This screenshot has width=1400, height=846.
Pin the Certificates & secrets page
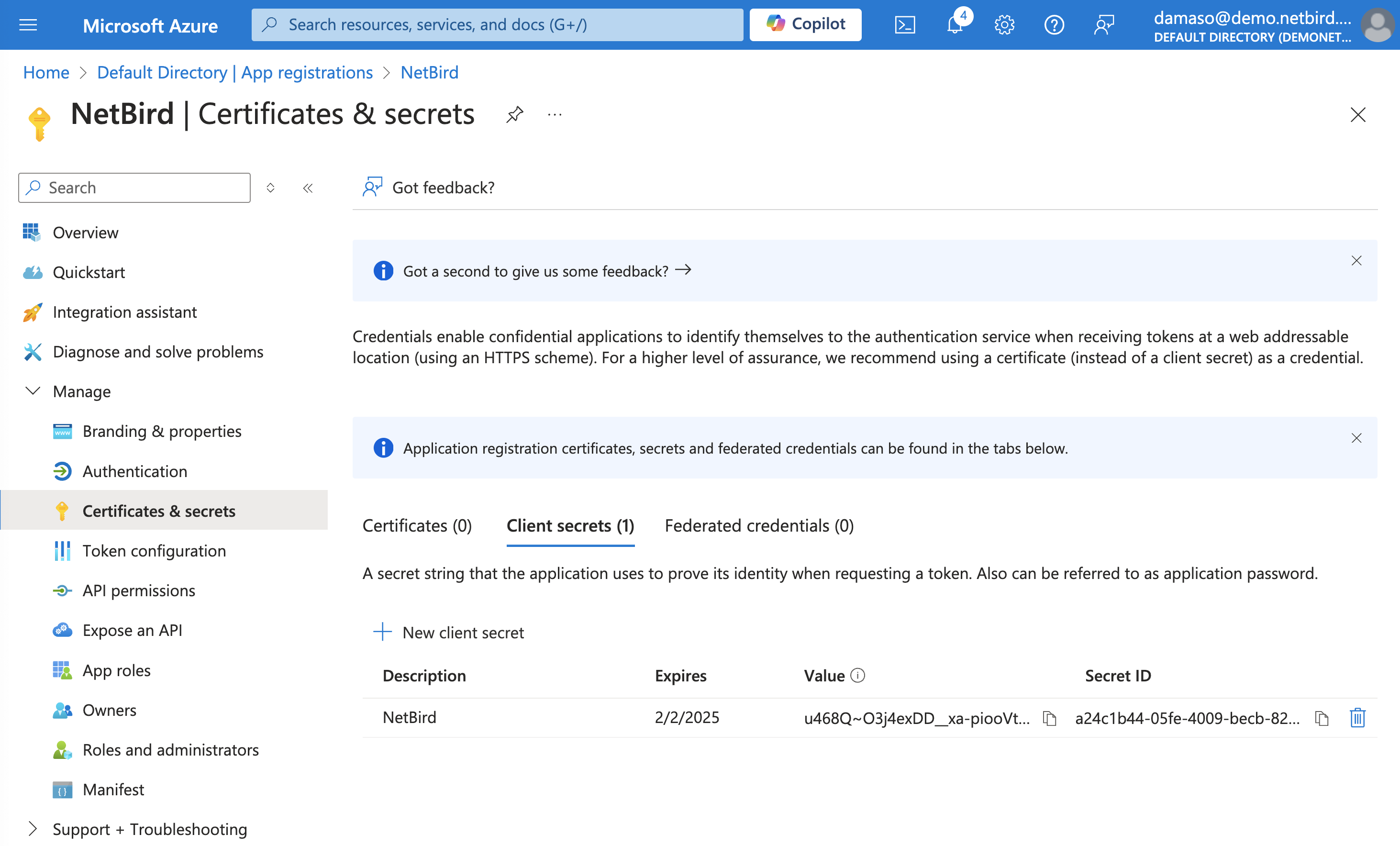point(514,114)
